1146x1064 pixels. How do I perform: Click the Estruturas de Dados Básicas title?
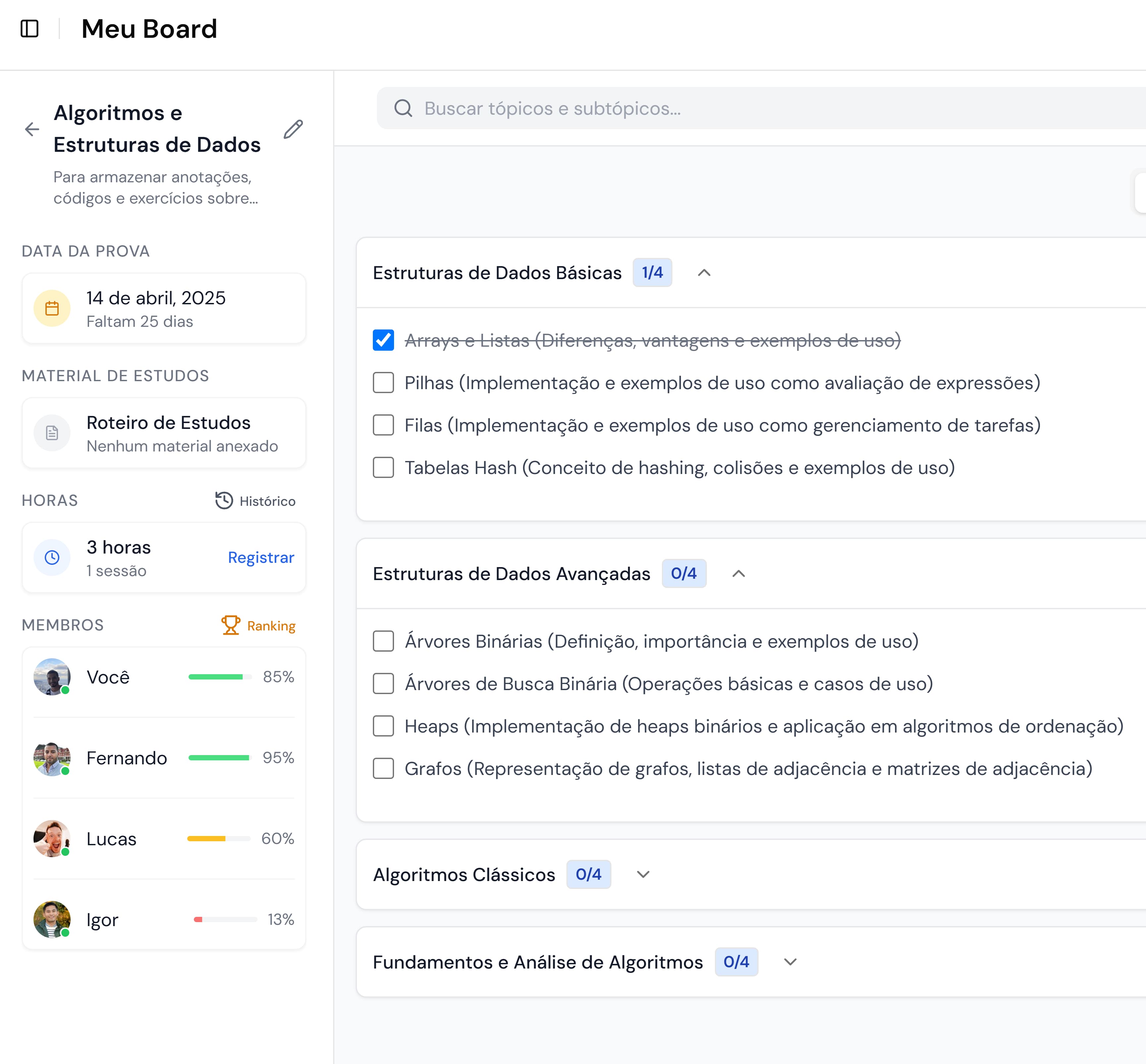[497, 272]
